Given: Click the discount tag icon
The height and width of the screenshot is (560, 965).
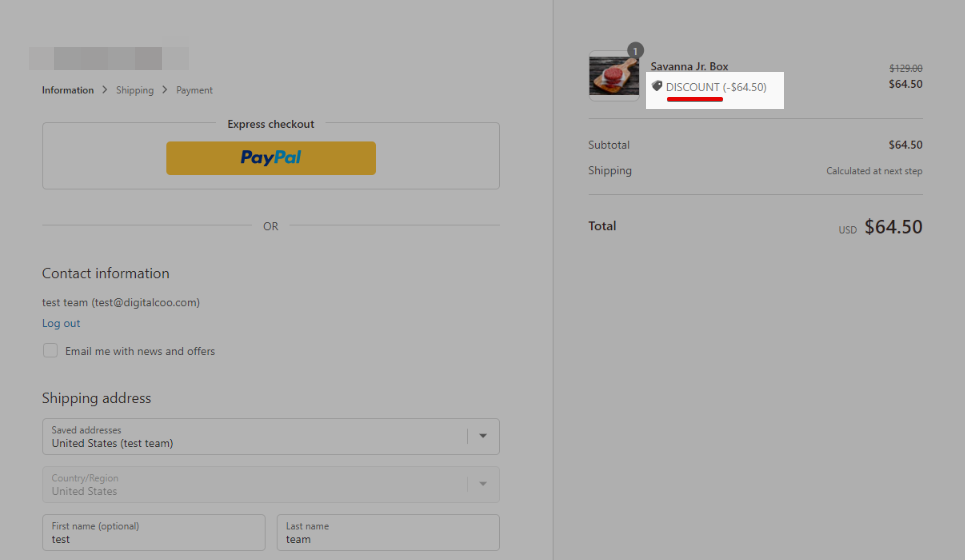Looking at the screenshot, I should click(x=657, y=86).
